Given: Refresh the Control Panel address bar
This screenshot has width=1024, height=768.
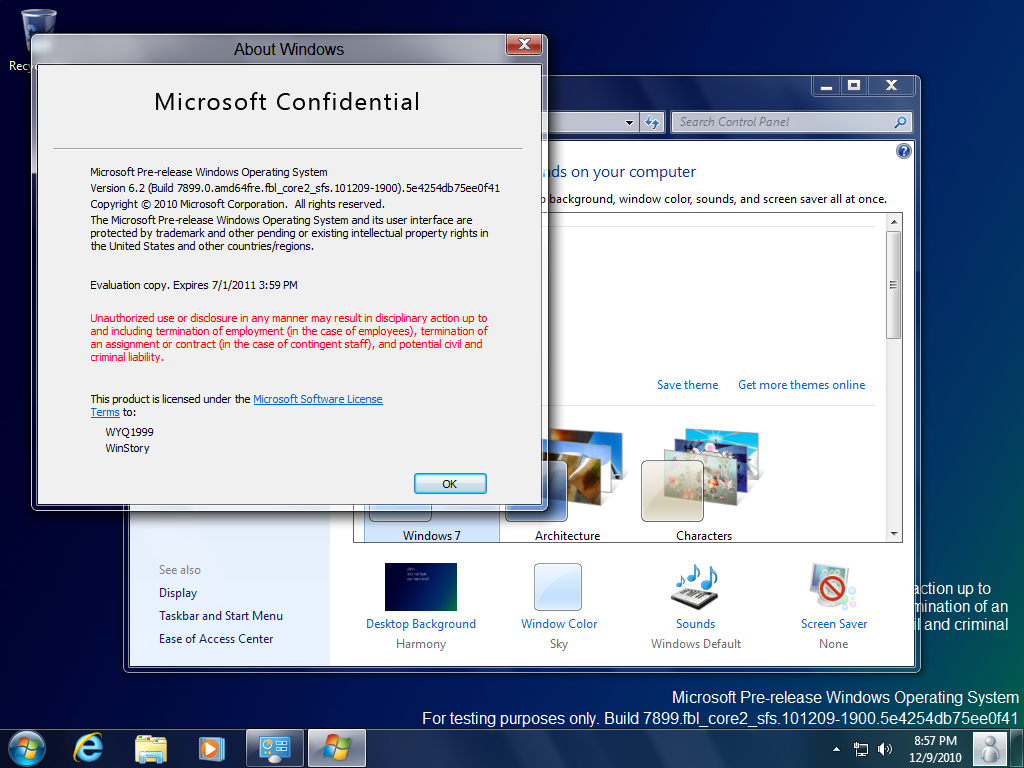Looking at the screenshot, I should (x=652, y=122).
